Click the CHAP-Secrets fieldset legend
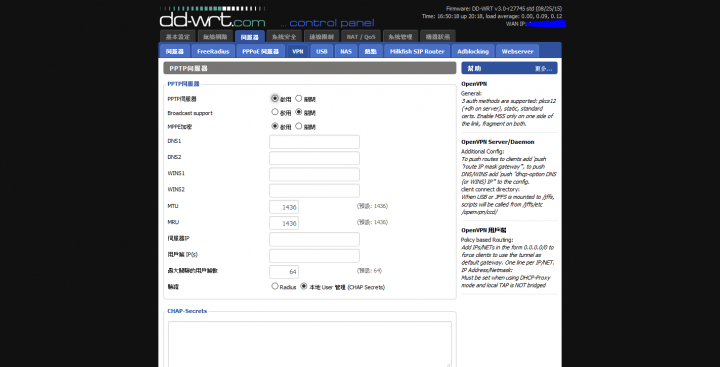The image size is (720, 367). tap(187, 311)
